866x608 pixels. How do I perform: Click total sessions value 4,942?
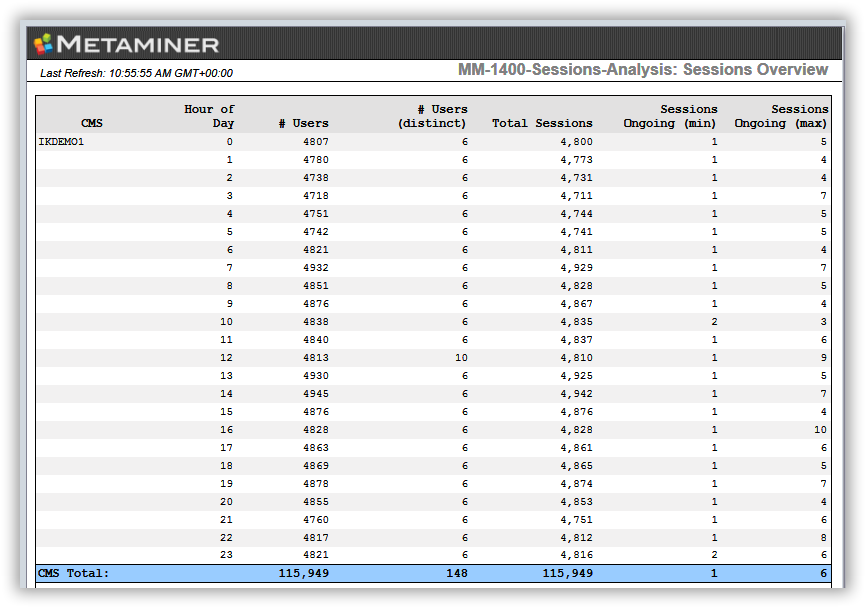tap(576, 394)
